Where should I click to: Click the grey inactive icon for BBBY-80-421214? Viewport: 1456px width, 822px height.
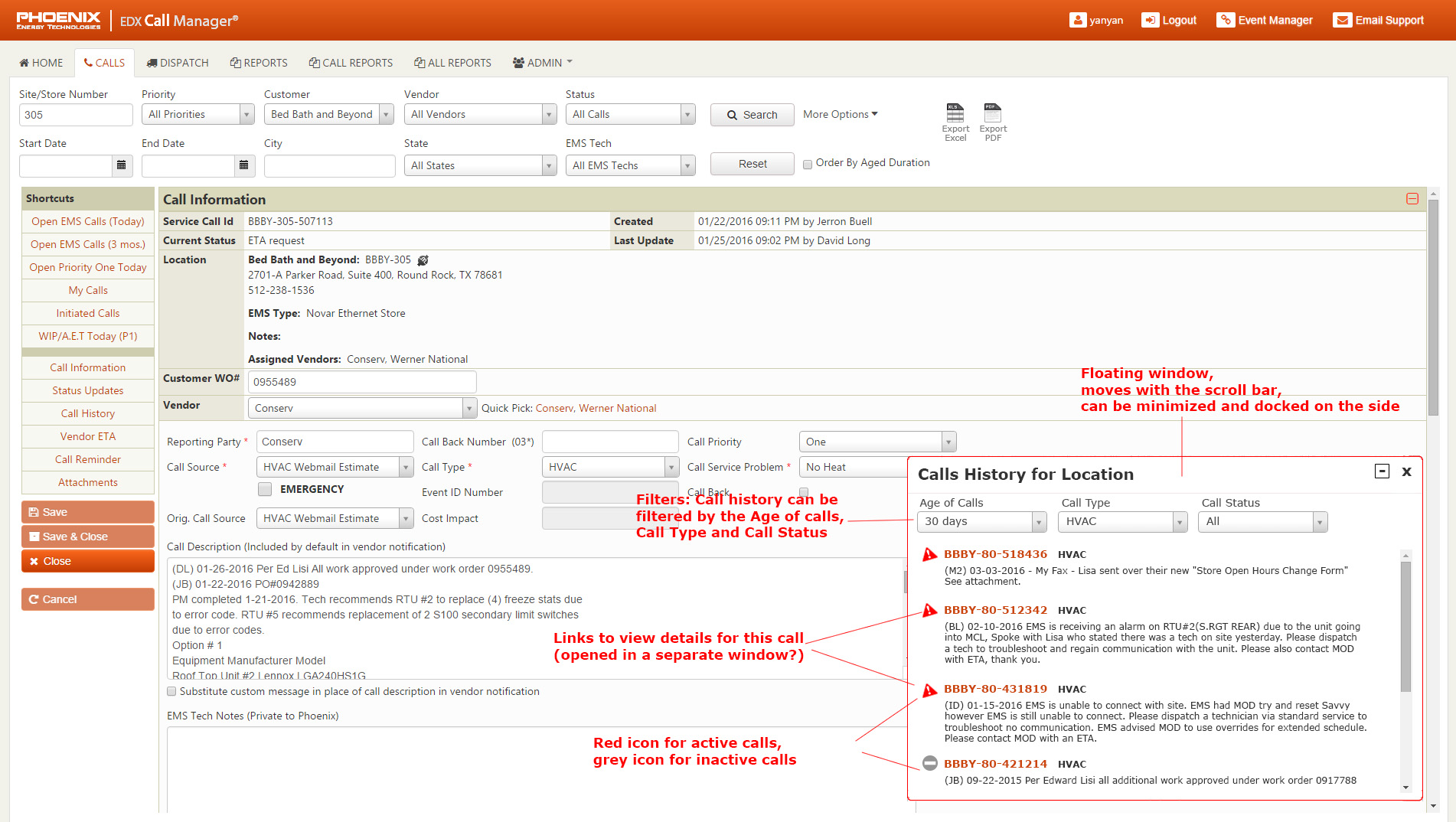[929, 764]
